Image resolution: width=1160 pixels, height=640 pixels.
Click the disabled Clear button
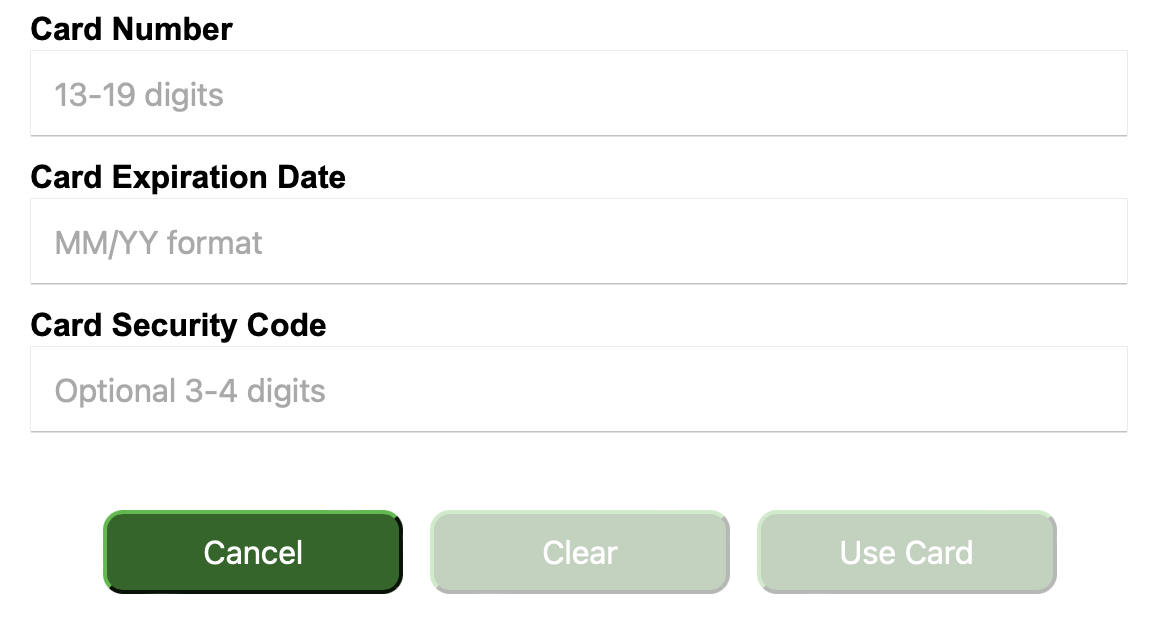point(580,552)
